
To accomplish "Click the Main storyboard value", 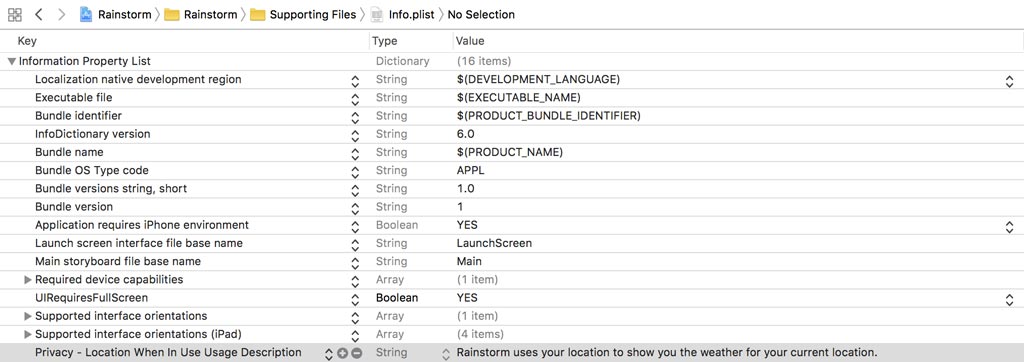I will [x=470, y=261].
